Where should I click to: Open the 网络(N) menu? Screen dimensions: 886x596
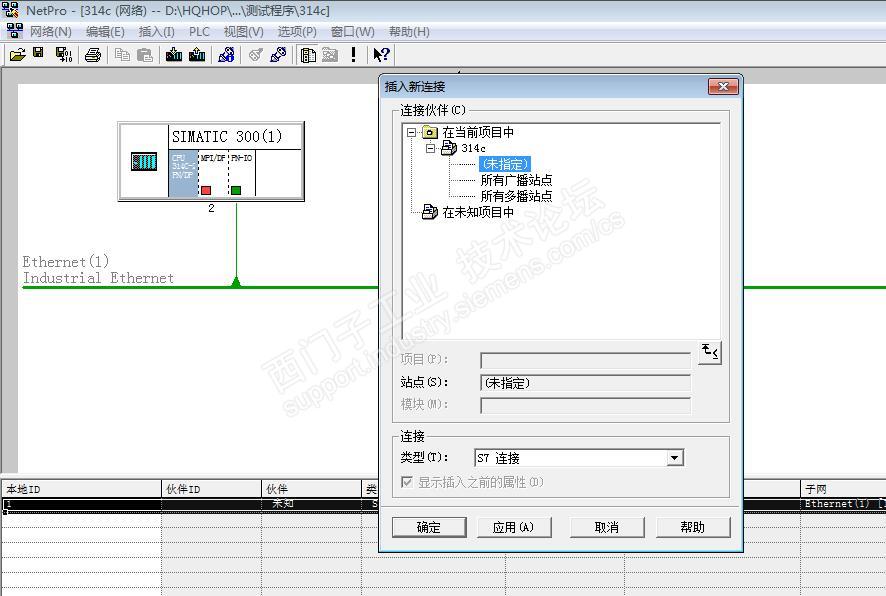[51, 32]
